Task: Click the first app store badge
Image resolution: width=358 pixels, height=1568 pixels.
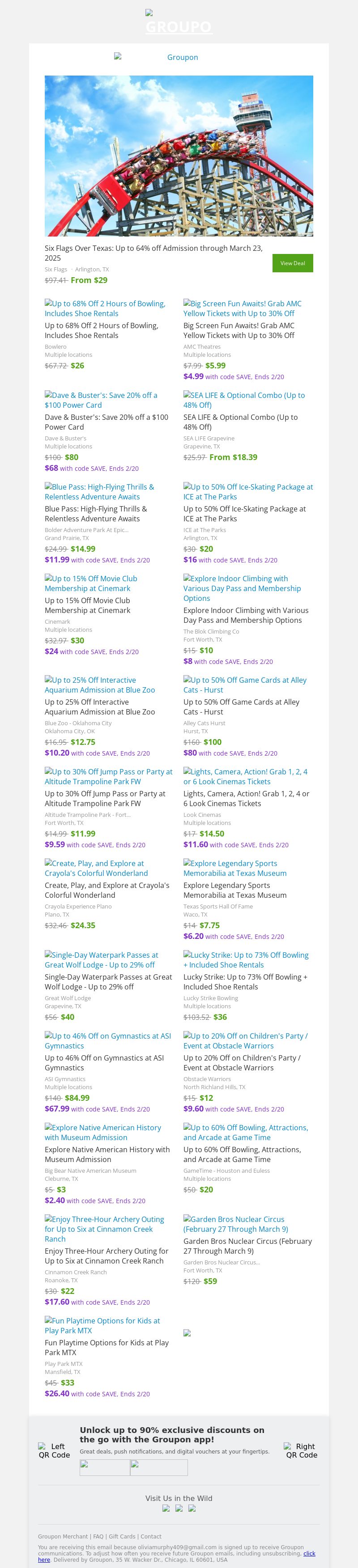Action: [105, 1467]
